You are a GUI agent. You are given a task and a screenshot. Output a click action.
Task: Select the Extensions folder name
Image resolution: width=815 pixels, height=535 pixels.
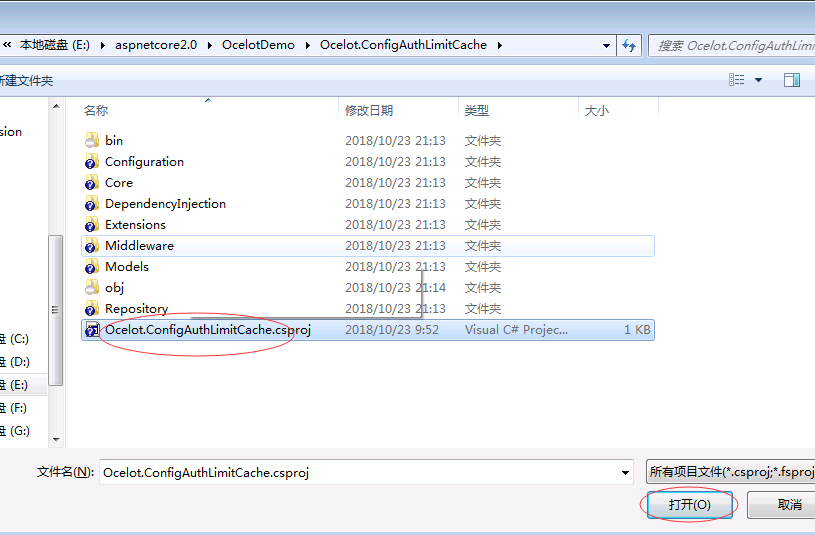(x=135, y=225)
